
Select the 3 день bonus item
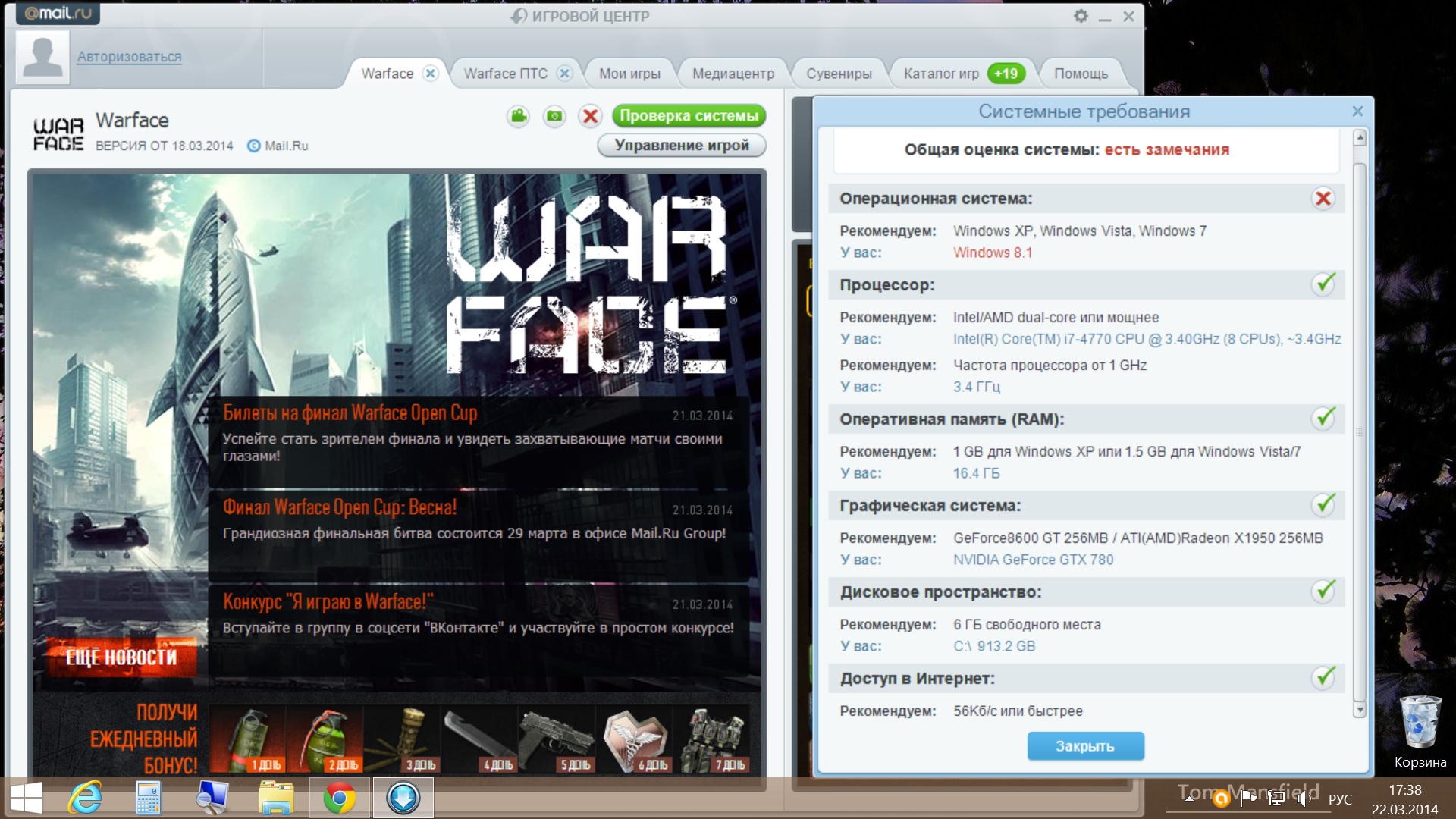point(402,739)
